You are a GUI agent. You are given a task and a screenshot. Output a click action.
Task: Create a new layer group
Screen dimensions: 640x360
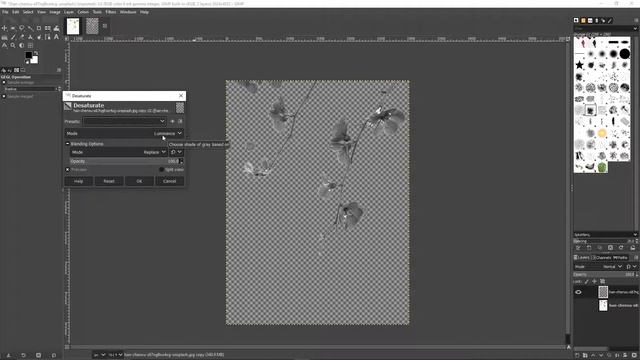point(585,356)
